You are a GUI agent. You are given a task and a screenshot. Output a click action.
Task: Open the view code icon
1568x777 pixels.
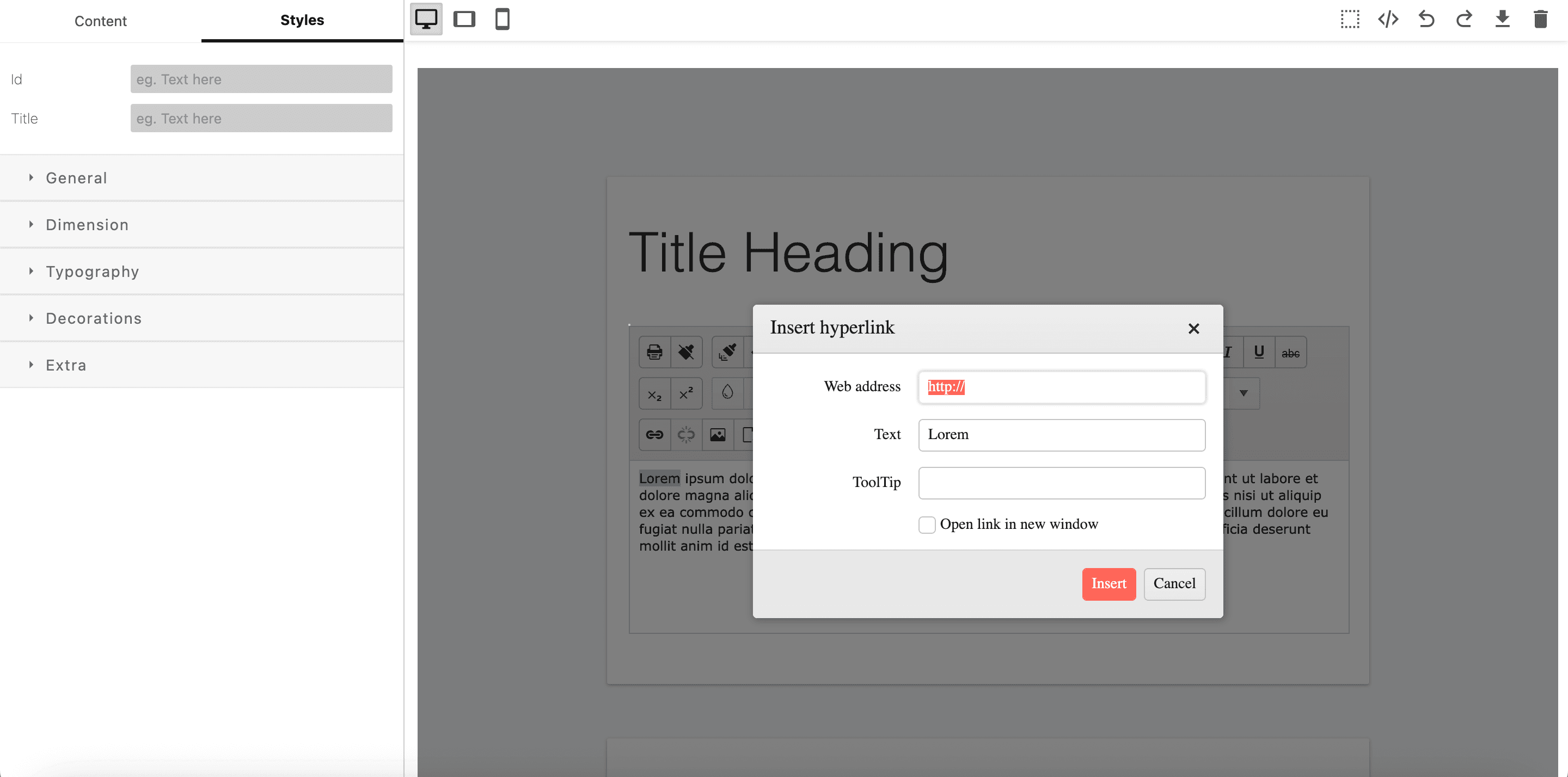1388,20
